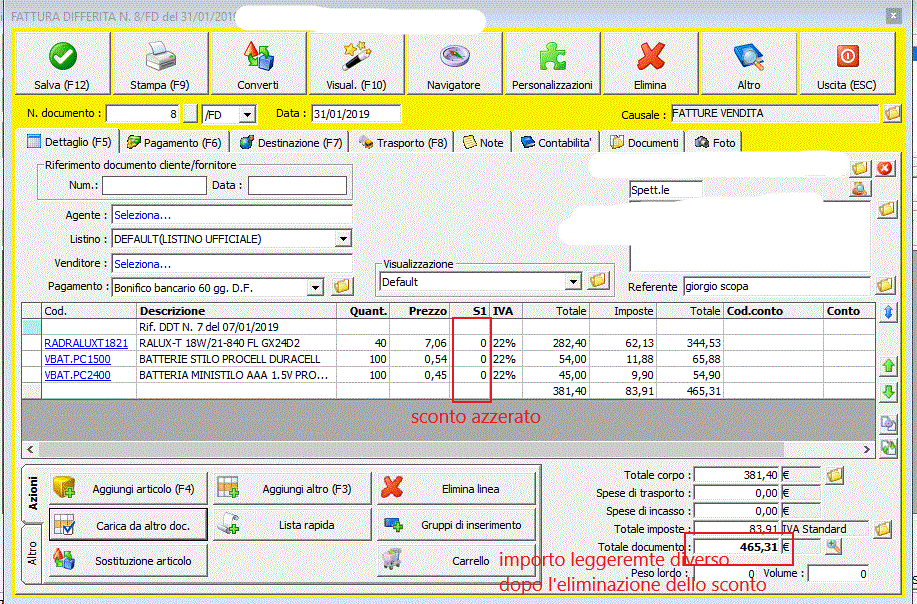Open article link RADRALUXT1821
This screenshot has width=917, height=604.
point(86,343)
